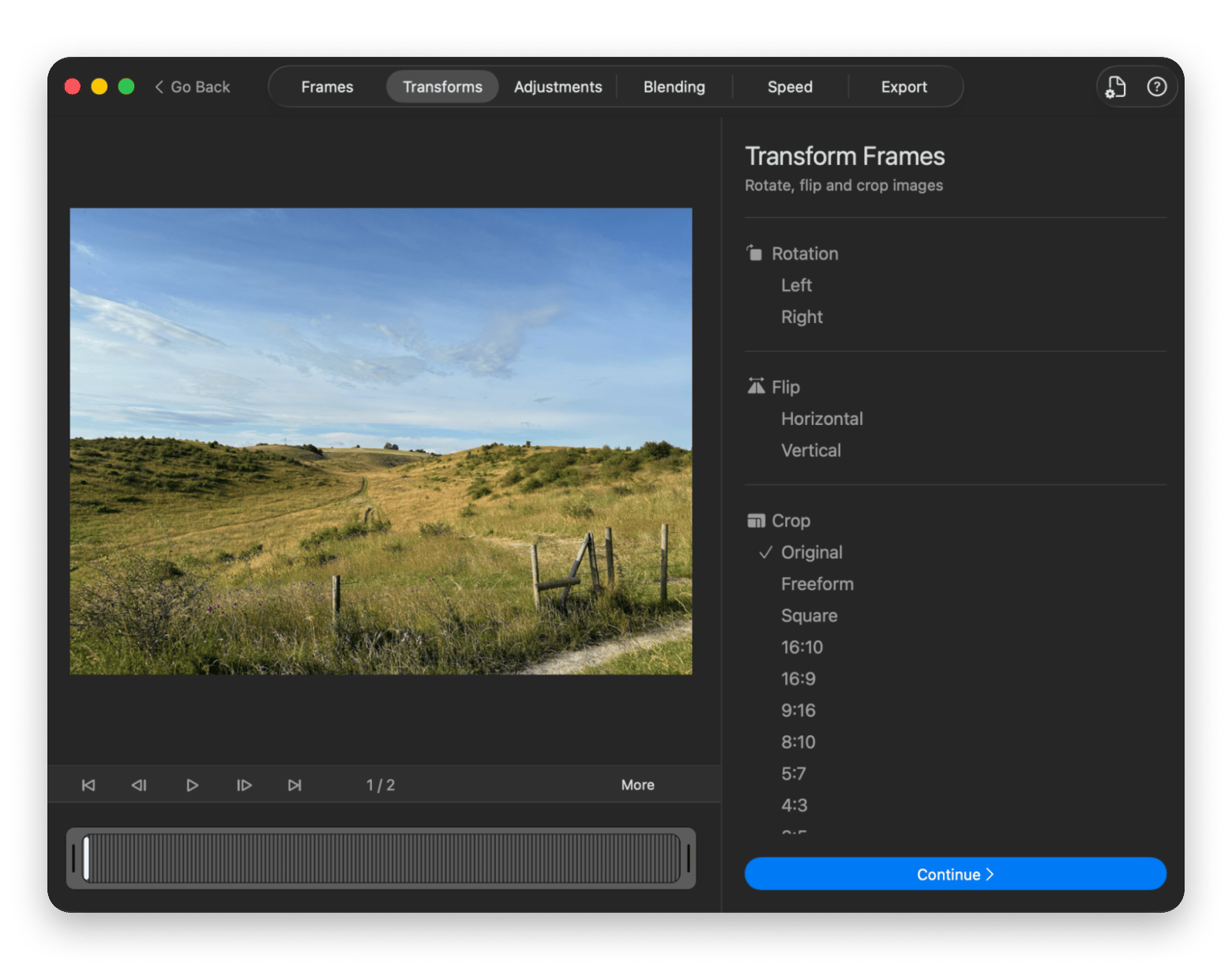
Task: Select the Original crop option
Action: (x=811, y=552)
